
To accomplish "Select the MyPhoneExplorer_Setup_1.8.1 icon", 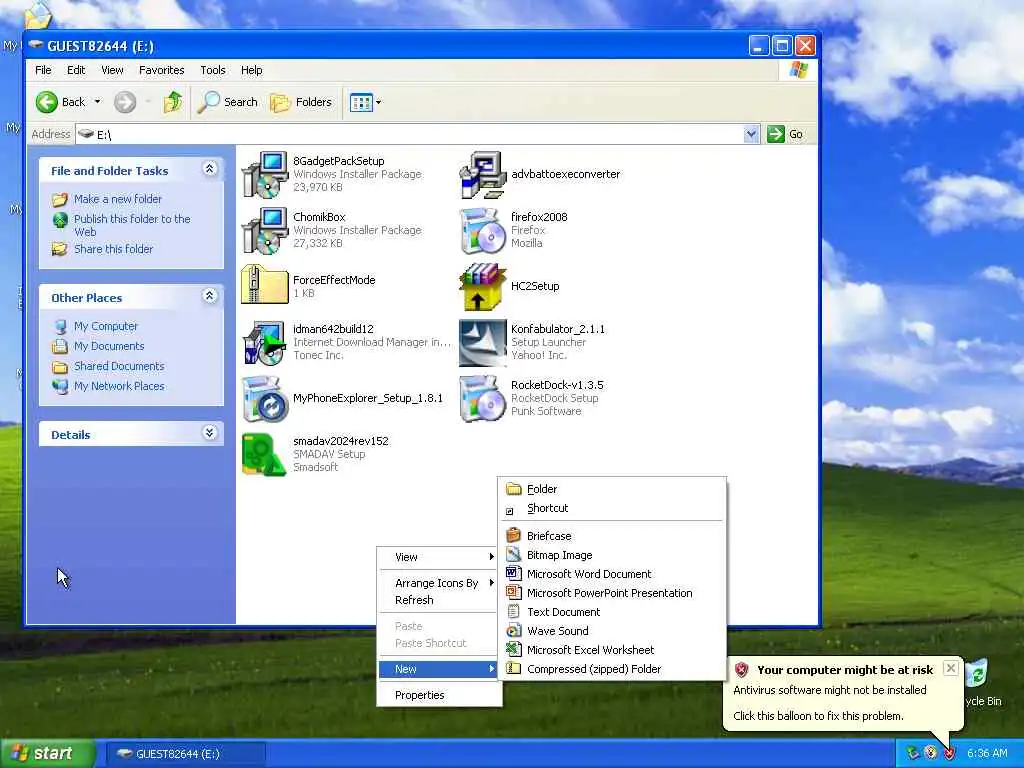I will click(265, 398).
